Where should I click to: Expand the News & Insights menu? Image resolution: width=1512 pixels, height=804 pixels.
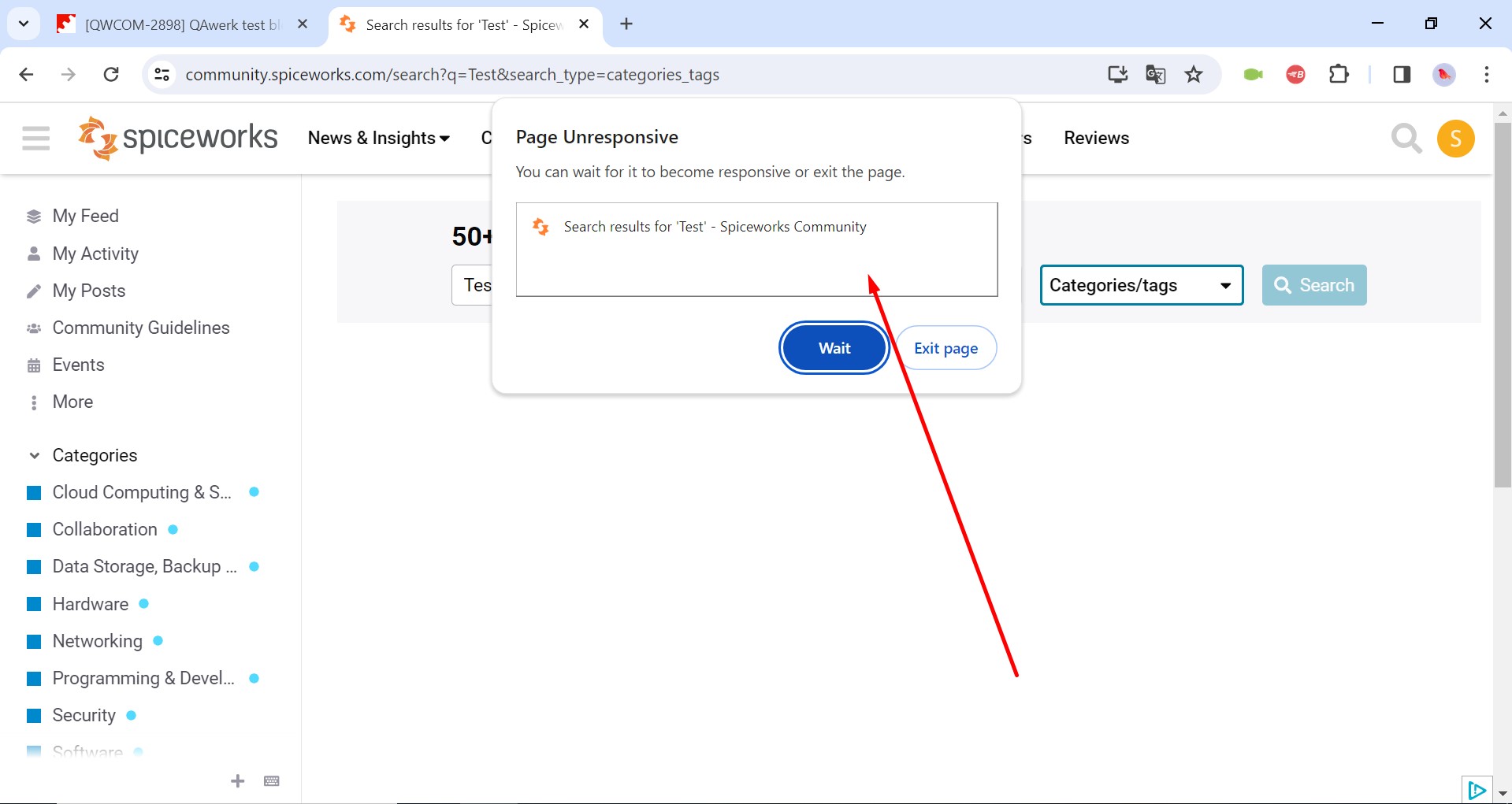(379, 138)
